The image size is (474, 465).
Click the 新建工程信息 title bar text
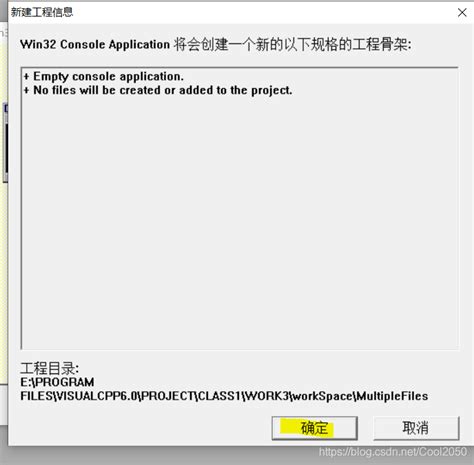tap(42, 12)
